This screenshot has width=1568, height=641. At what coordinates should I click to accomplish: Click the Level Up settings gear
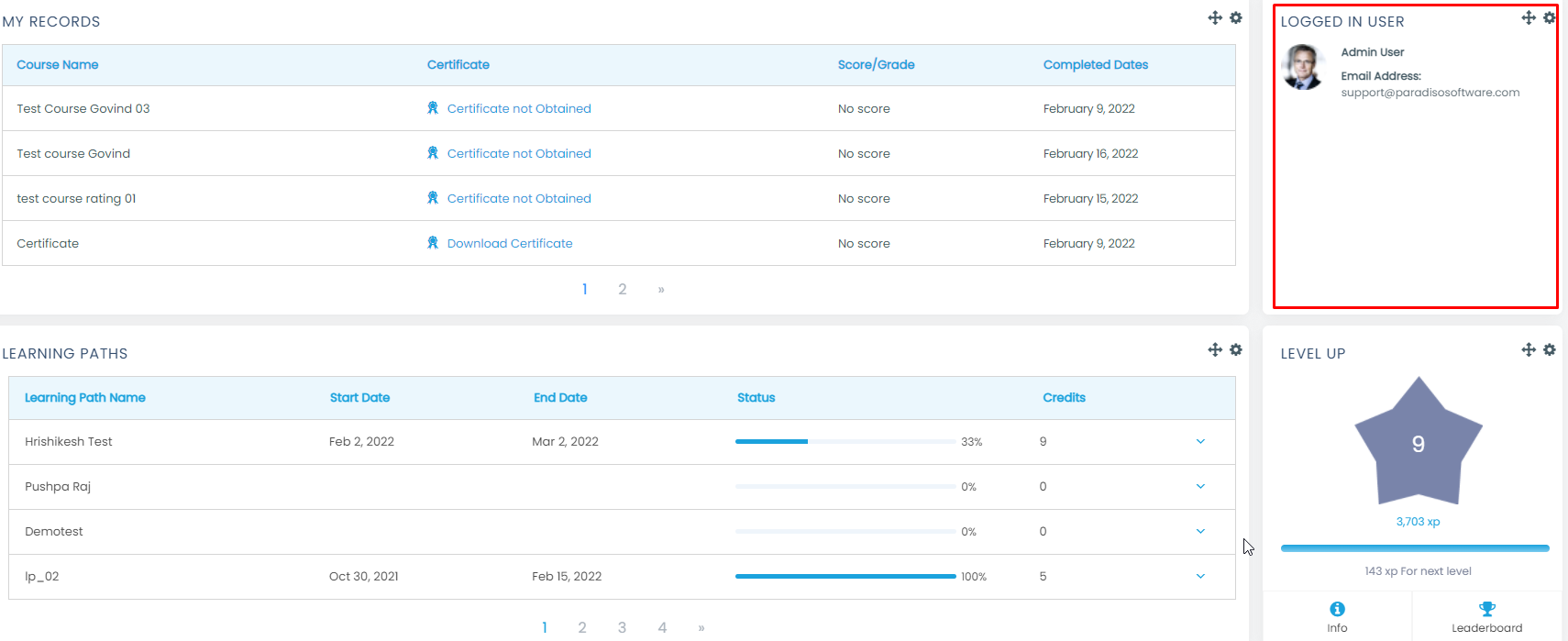tap(1549, 350)
